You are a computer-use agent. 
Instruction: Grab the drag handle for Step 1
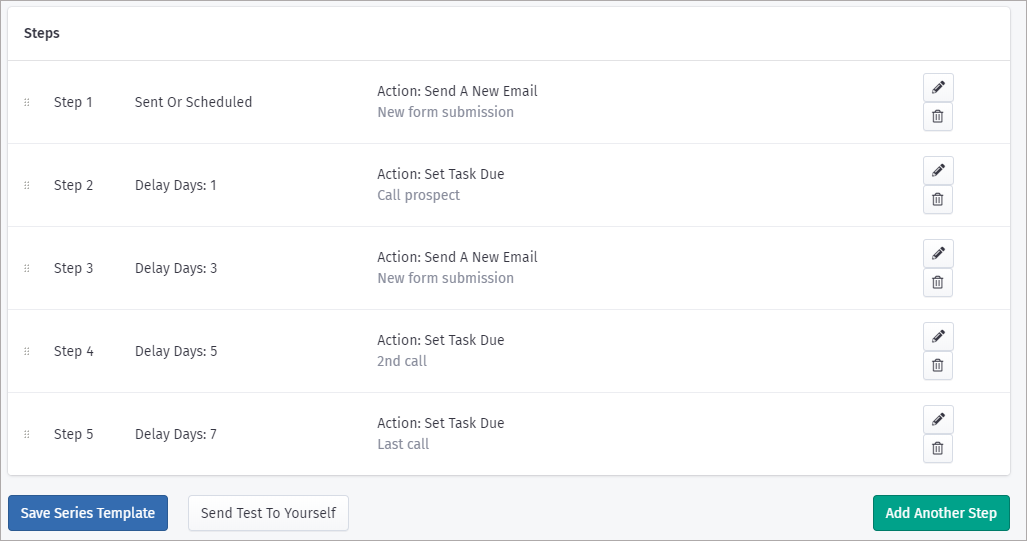(27, 102)
